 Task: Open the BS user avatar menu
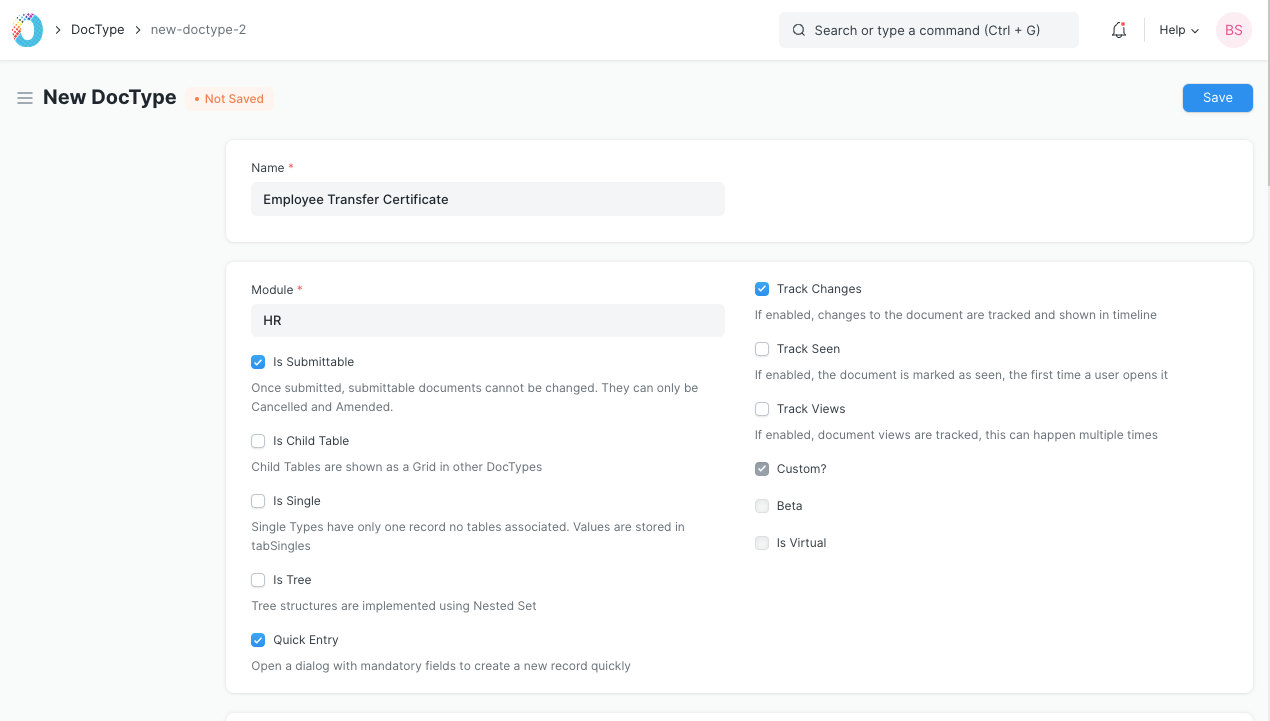(x=1233, y=30)
